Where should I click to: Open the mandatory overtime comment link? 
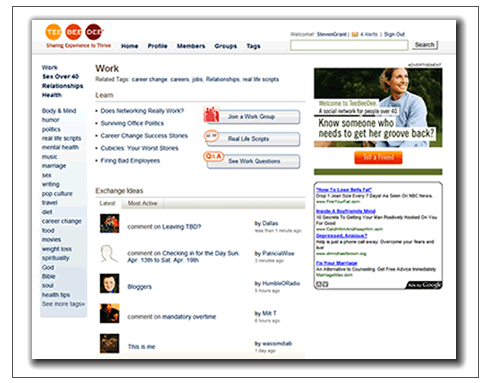pos(189,317)
